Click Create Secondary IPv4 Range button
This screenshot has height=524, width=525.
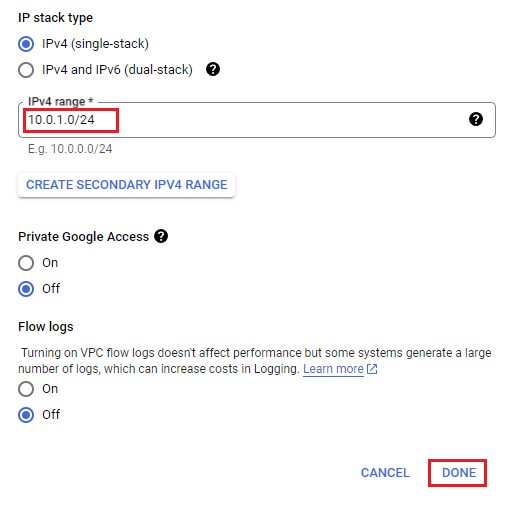127,185
